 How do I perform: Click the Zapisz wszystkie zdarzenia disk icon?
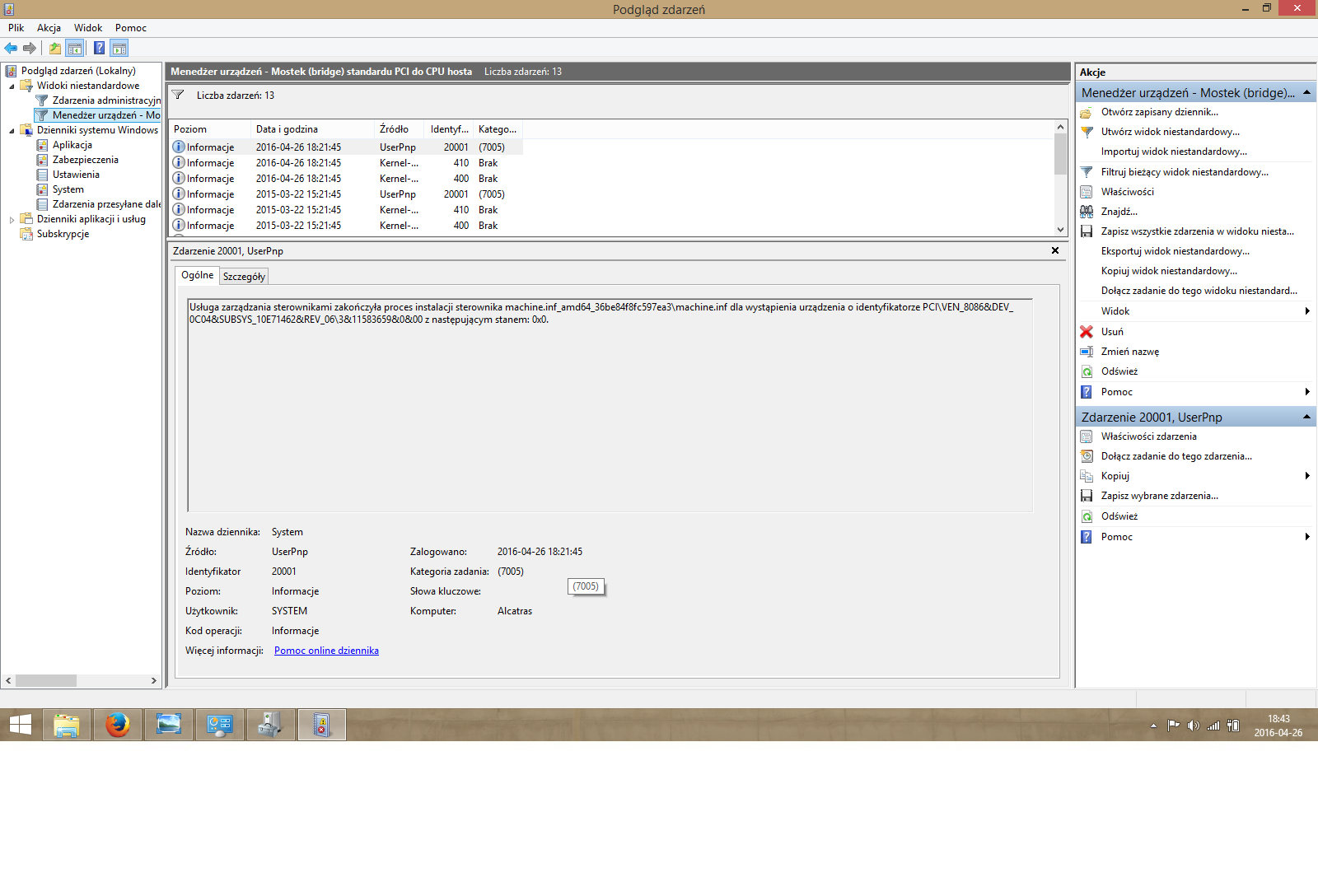[x=1087, y=231]
